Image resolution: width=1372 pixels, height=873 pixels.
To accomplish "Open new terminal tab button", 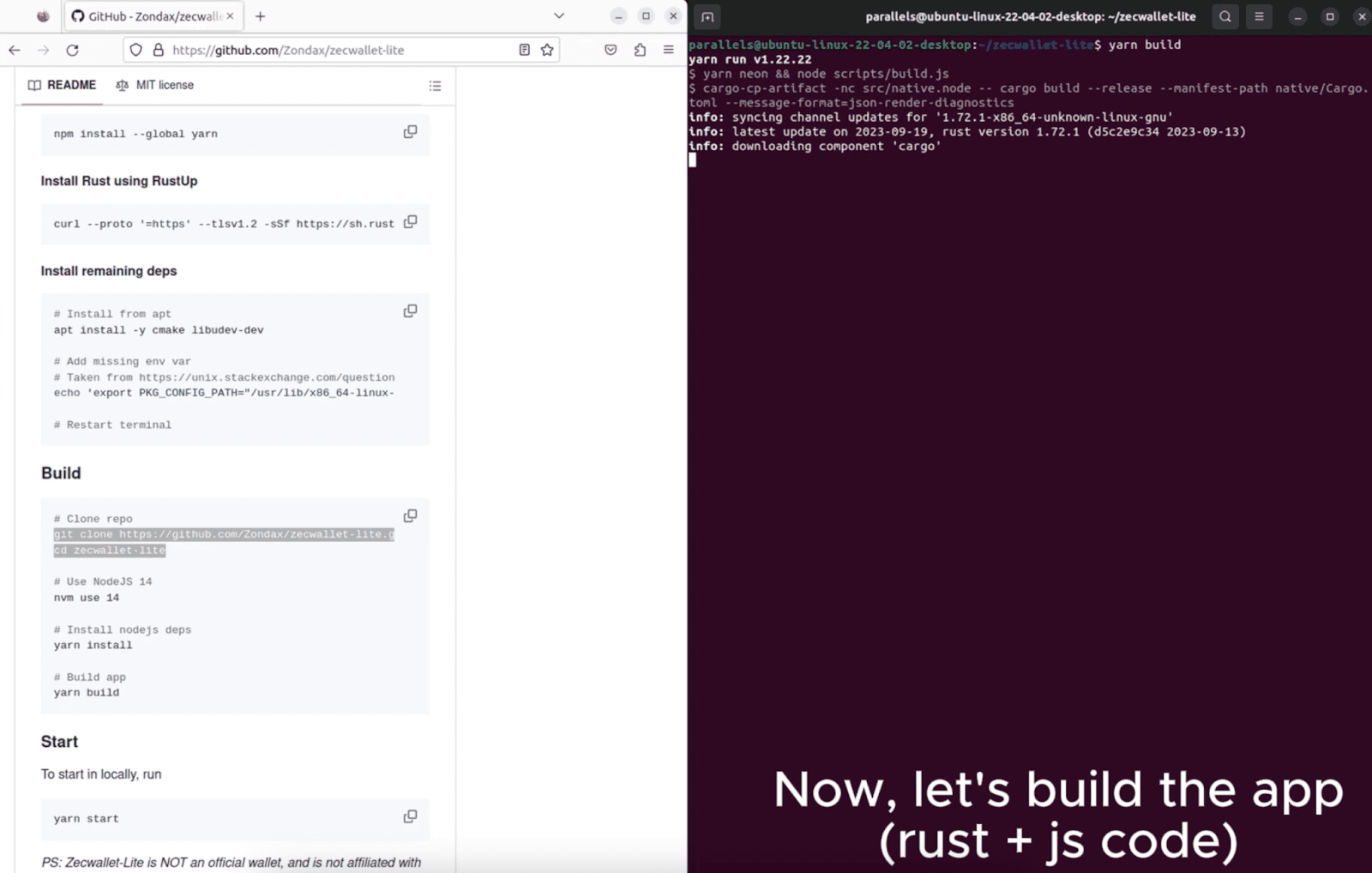I will tap(707, 16).
